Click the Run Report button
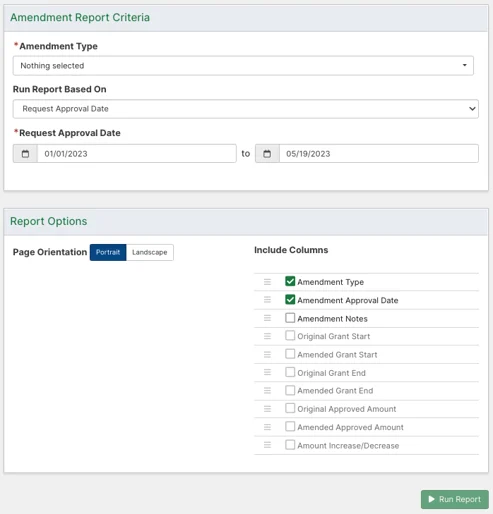The height and width of the screenshot is (514, 493). (x=455, y=499)
